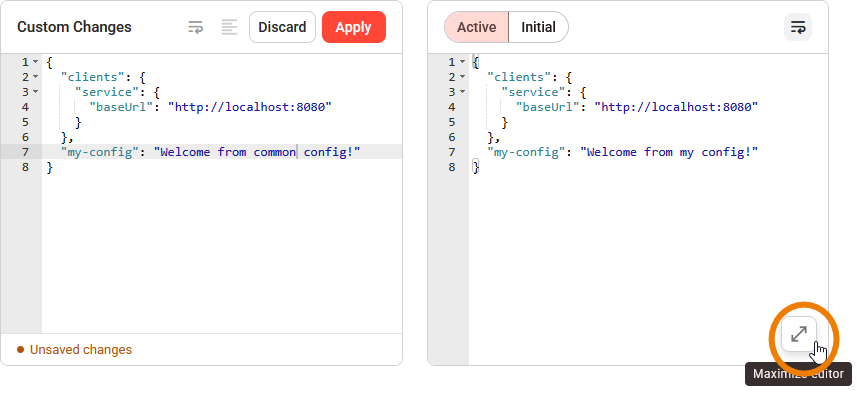The height and width of the screenshot is (394, 857).
Task: Click "Welcome from my config!" value in right editor
Action: 670,152
